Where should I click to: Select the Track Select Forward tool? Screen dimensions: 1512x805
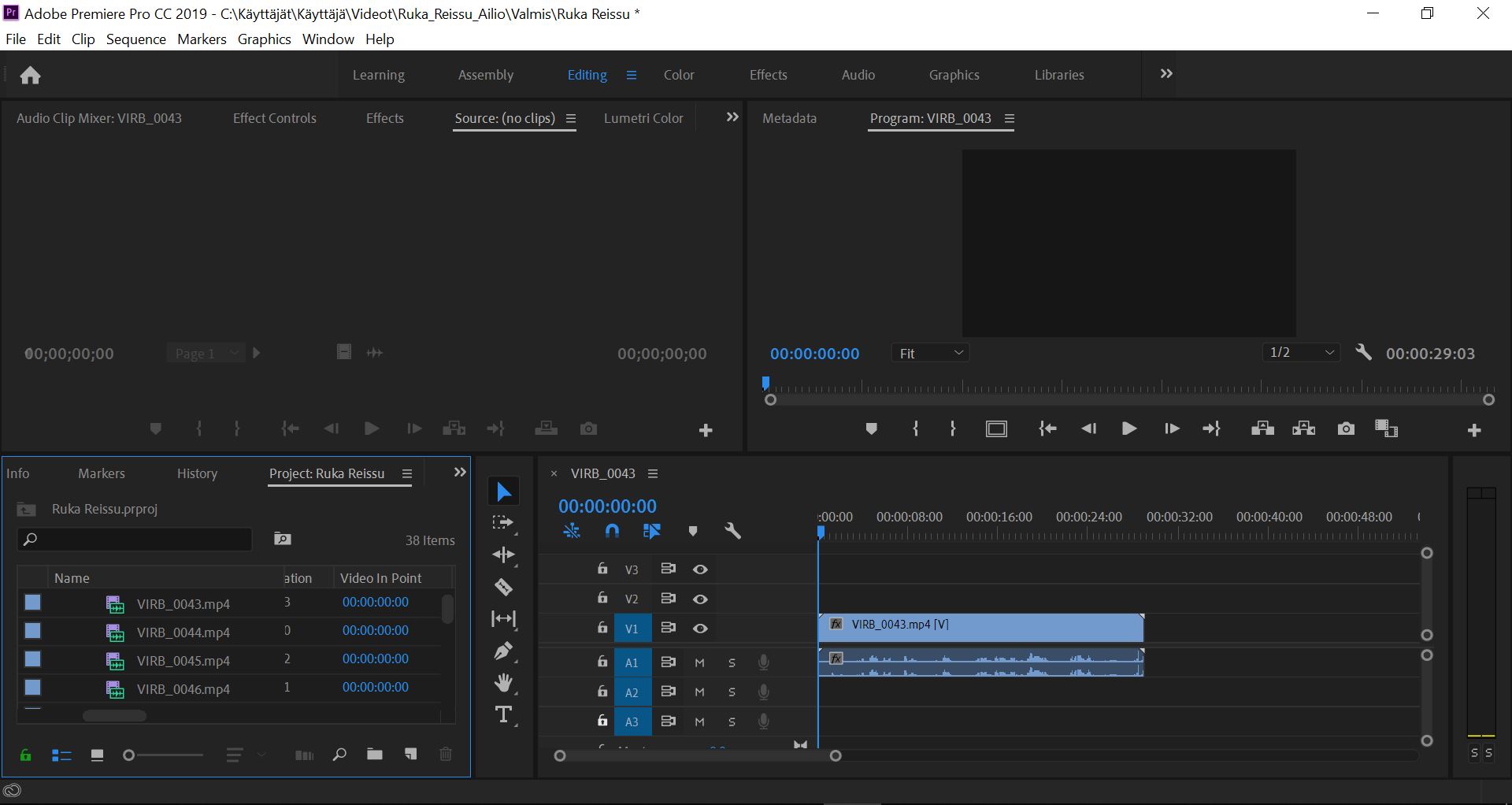pyautogui.click(x=503, y=523)
